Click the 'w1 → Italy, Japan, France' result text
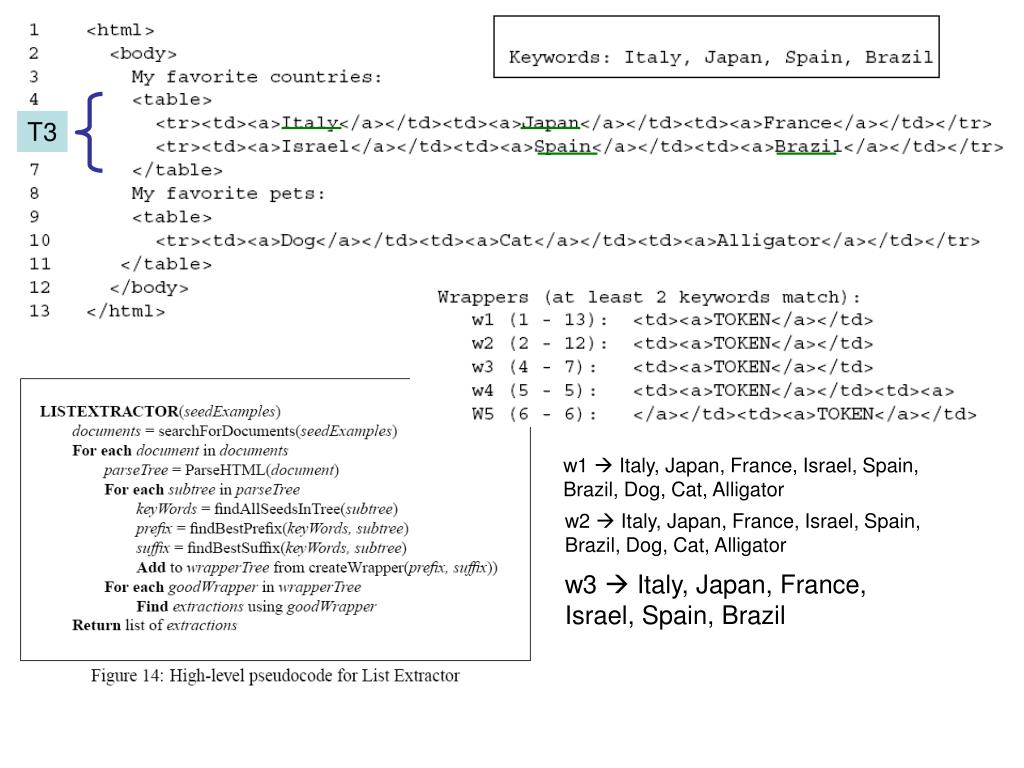 click(741, 477)
